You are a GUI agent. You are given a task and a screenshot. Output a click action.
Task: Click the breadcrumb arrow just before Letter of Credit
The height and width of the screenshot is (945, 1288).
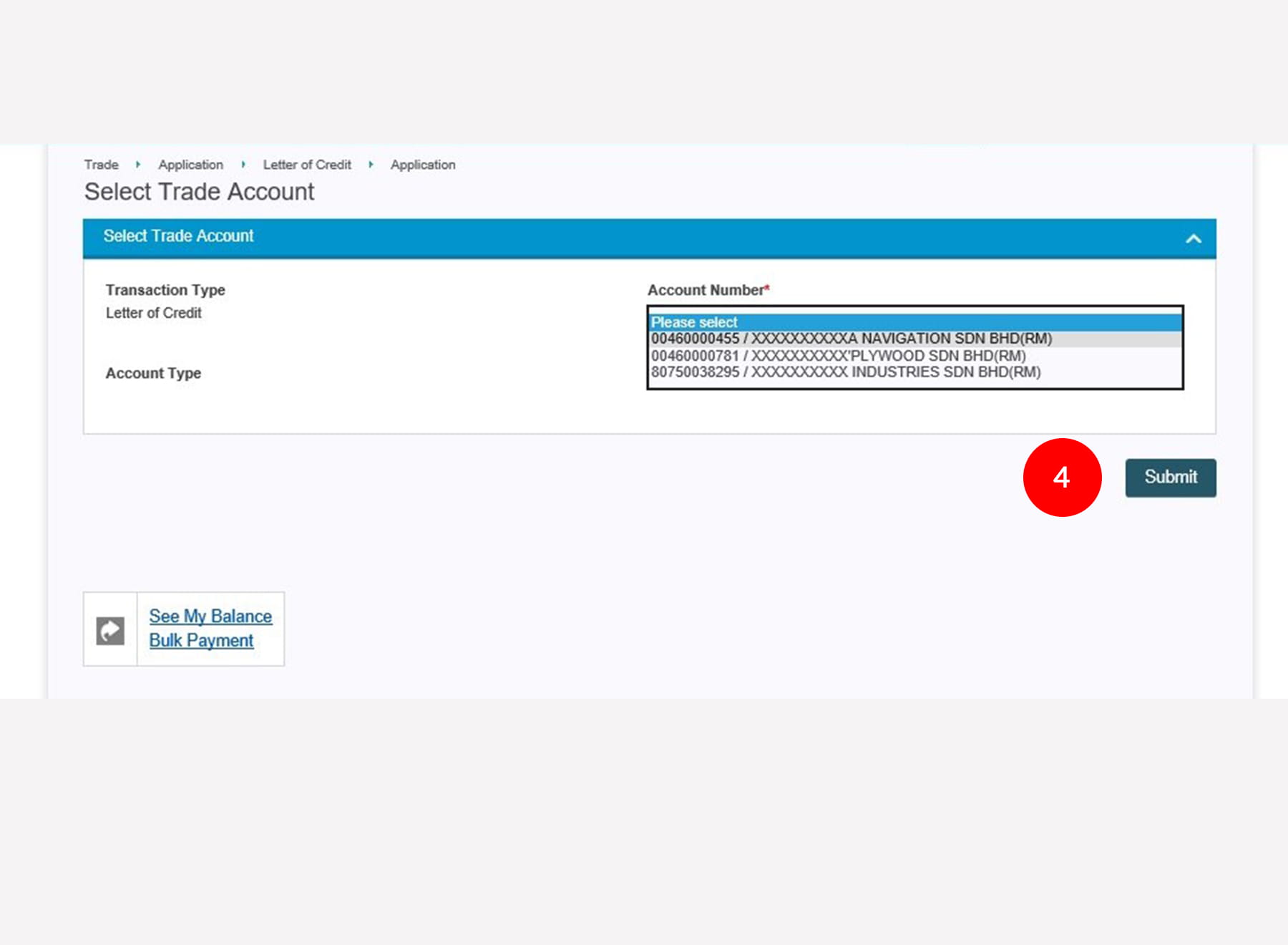[243, 165]
